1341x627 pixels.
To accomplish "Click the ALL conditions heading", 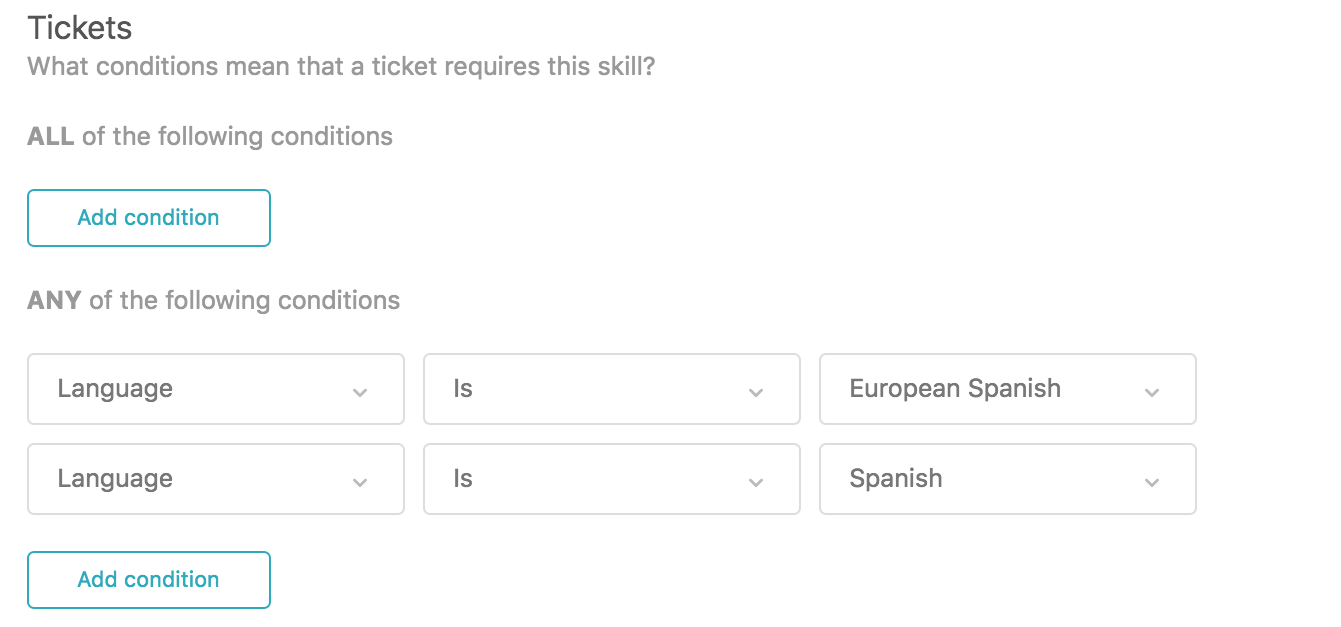I will pos(209,136).
